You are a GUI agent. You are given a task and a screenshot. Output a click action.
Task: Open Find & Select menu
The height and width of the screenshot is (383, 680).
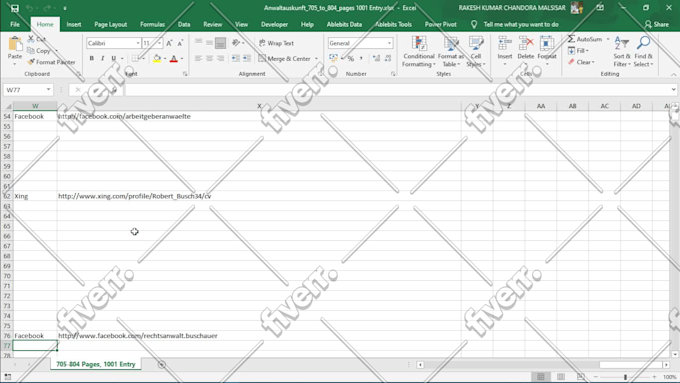coord(643,52)
